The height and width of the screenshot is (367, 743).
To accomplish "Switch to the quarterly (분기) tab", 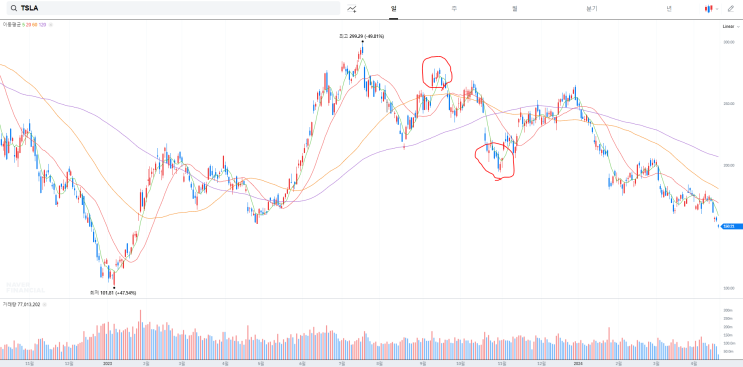I will 592,9.
